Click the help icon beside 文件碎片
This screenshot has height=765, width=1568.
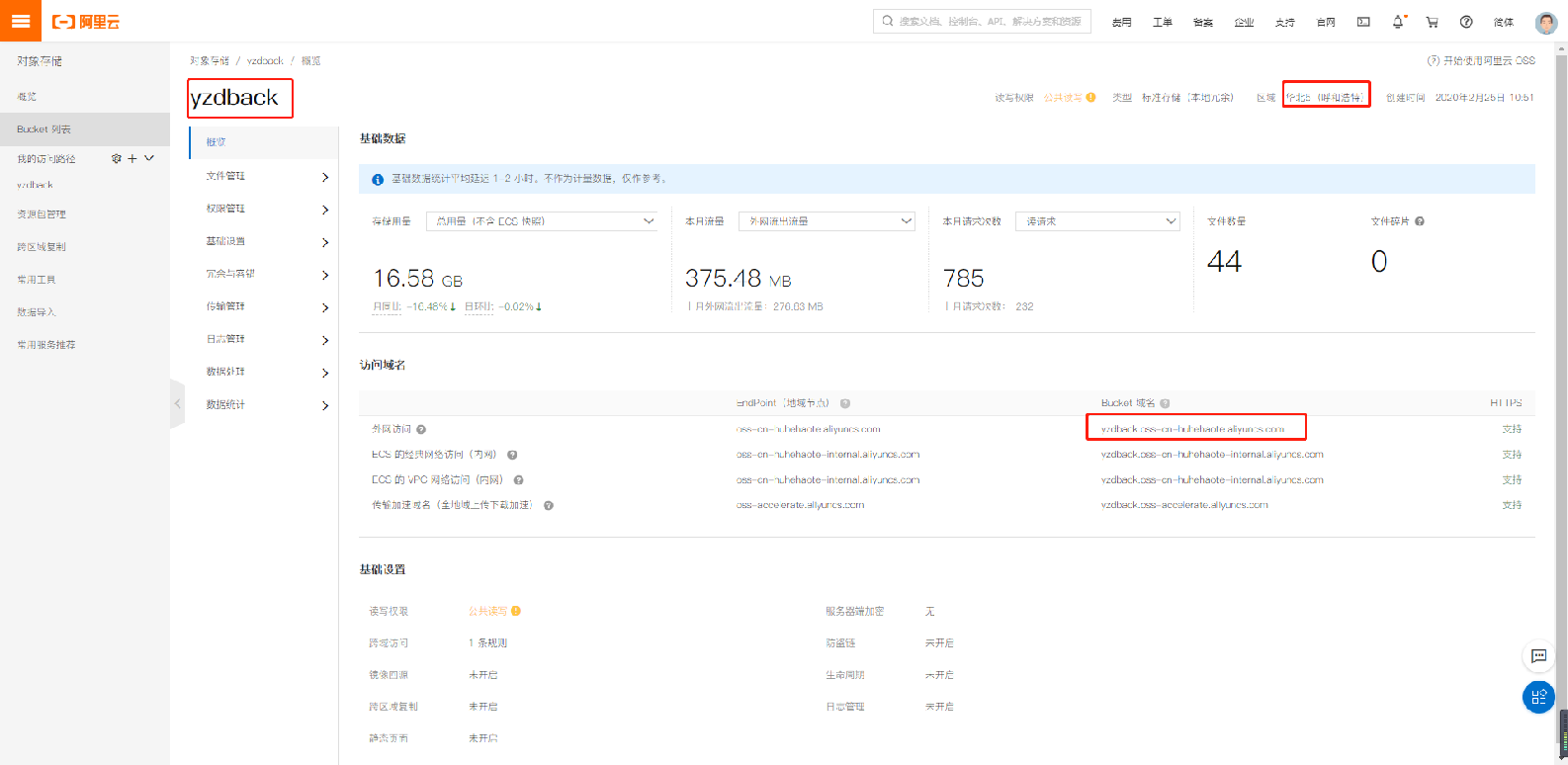pyautogui.click(x=1420, y=221)
